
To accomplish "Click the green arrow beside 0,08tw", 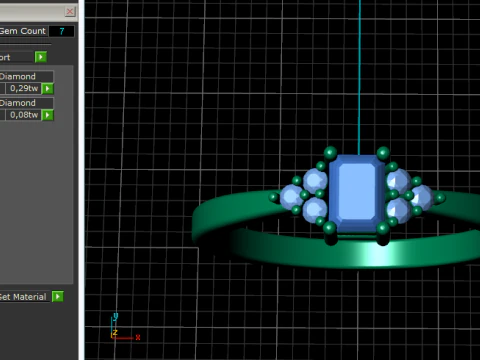I will point(48,115).
